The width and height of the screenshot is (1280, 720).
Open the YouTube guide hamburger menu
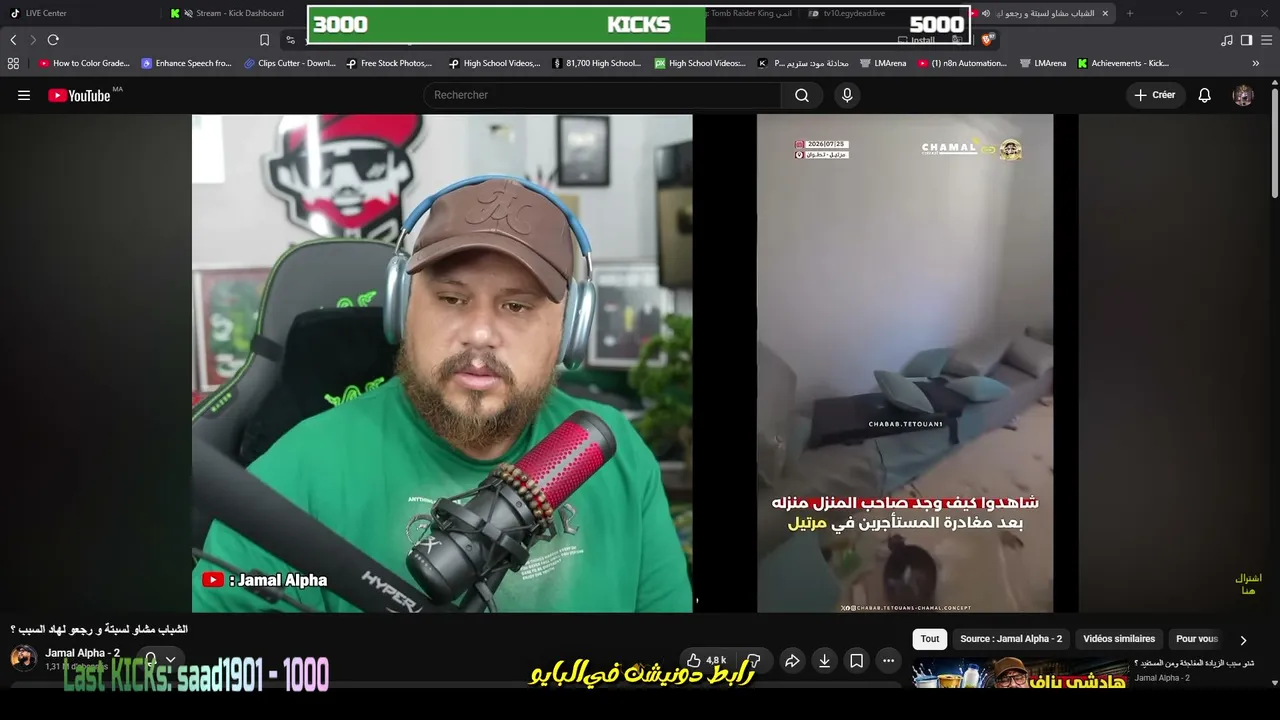tap(24, 95)
